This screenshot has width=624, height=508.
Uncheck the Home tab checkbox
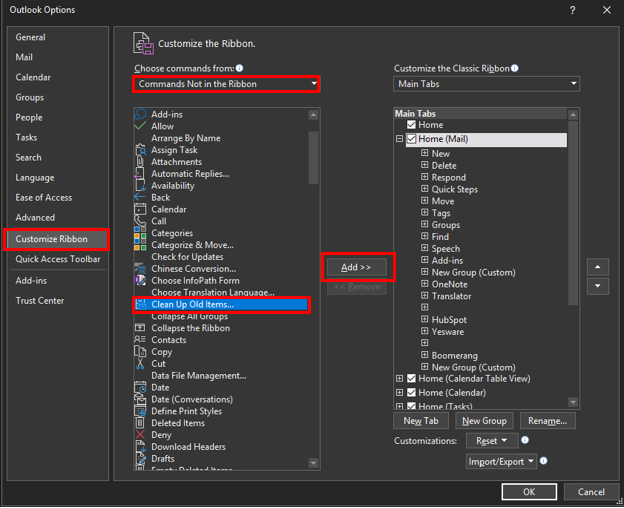pyautogui.click(x=411, y=125)
